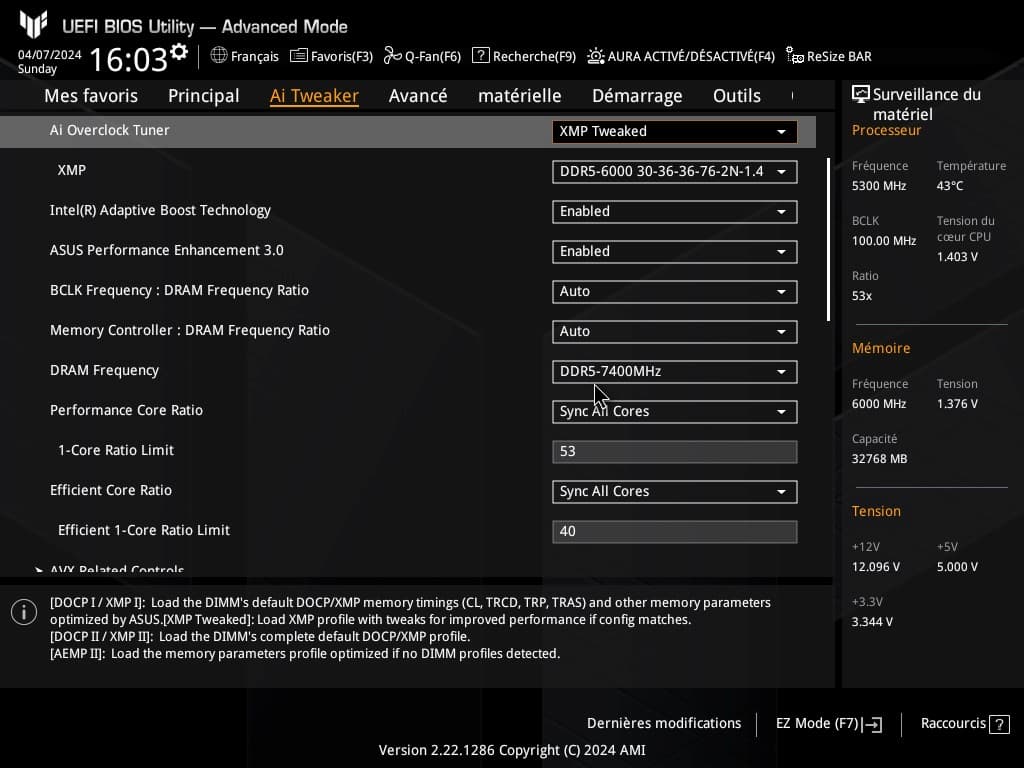This screenshot has height=768, width=1024.
Task: Open Recherche(F9) search question icon
Action: [x=481, y=56]
